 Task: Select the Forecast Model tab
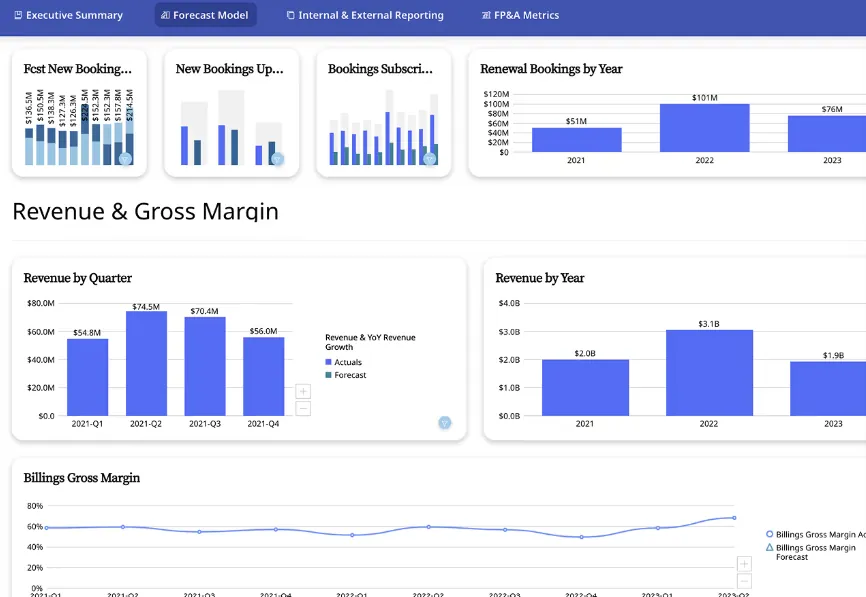pyautogui.click(x=205, y=15)
